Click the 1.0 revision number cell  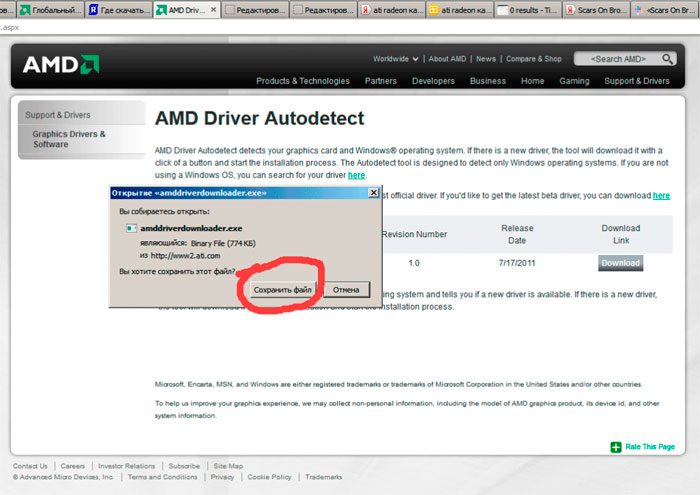point(414,263)
